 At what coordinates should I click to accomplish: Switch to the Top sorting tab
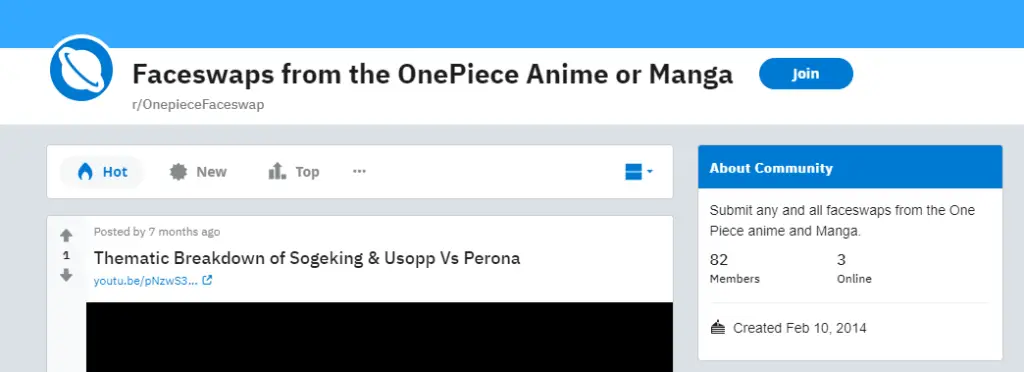pyautogui.click(x=293, y=172)
